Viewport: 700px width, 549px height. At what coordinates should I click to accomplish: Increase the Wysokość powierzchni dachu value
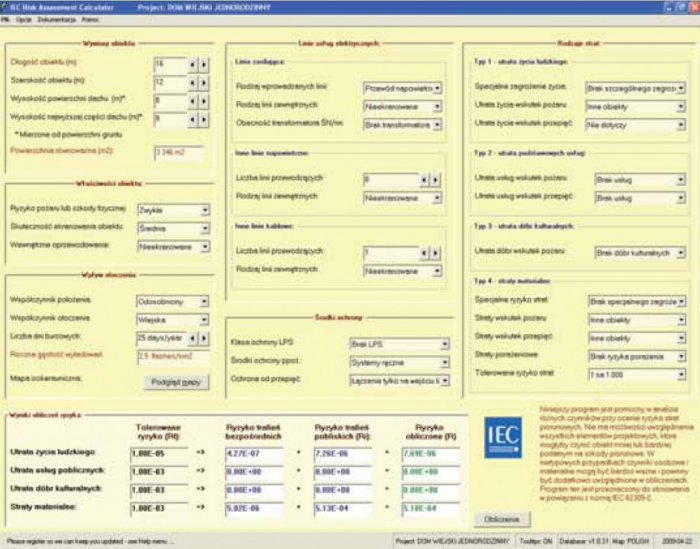point(204,101)
